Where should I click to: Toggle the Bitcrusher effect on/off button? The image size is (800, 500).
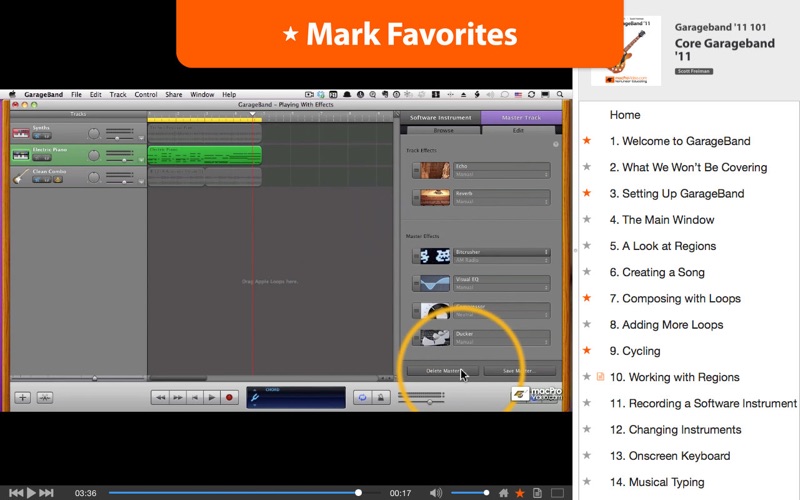click(416, 256)
